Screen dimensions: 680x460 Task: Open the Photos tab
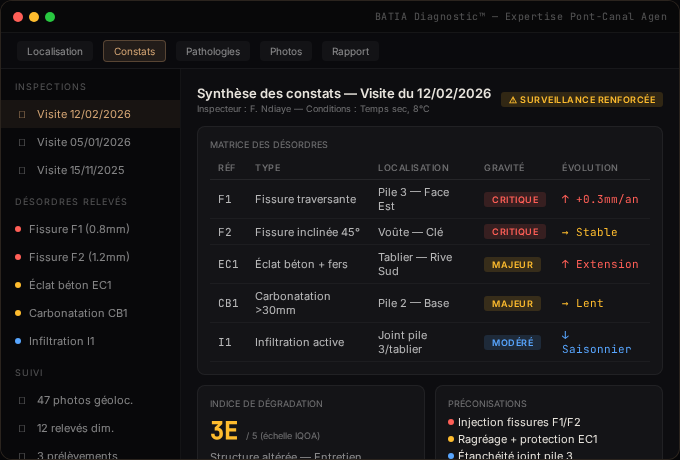286,51
